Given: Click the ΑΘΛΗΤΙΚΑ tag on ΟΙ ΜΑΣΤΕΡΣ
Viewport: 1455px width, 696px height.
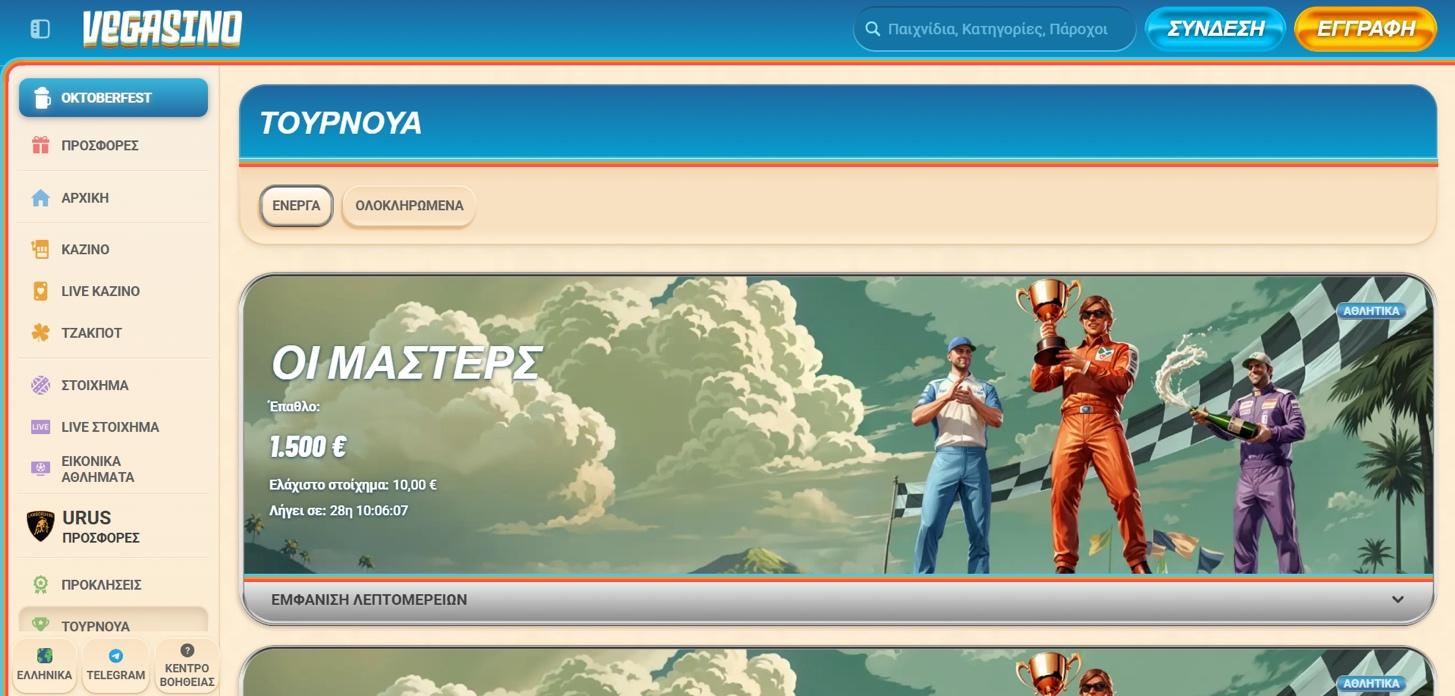Looking at the screenshot, I should 1371,311.
